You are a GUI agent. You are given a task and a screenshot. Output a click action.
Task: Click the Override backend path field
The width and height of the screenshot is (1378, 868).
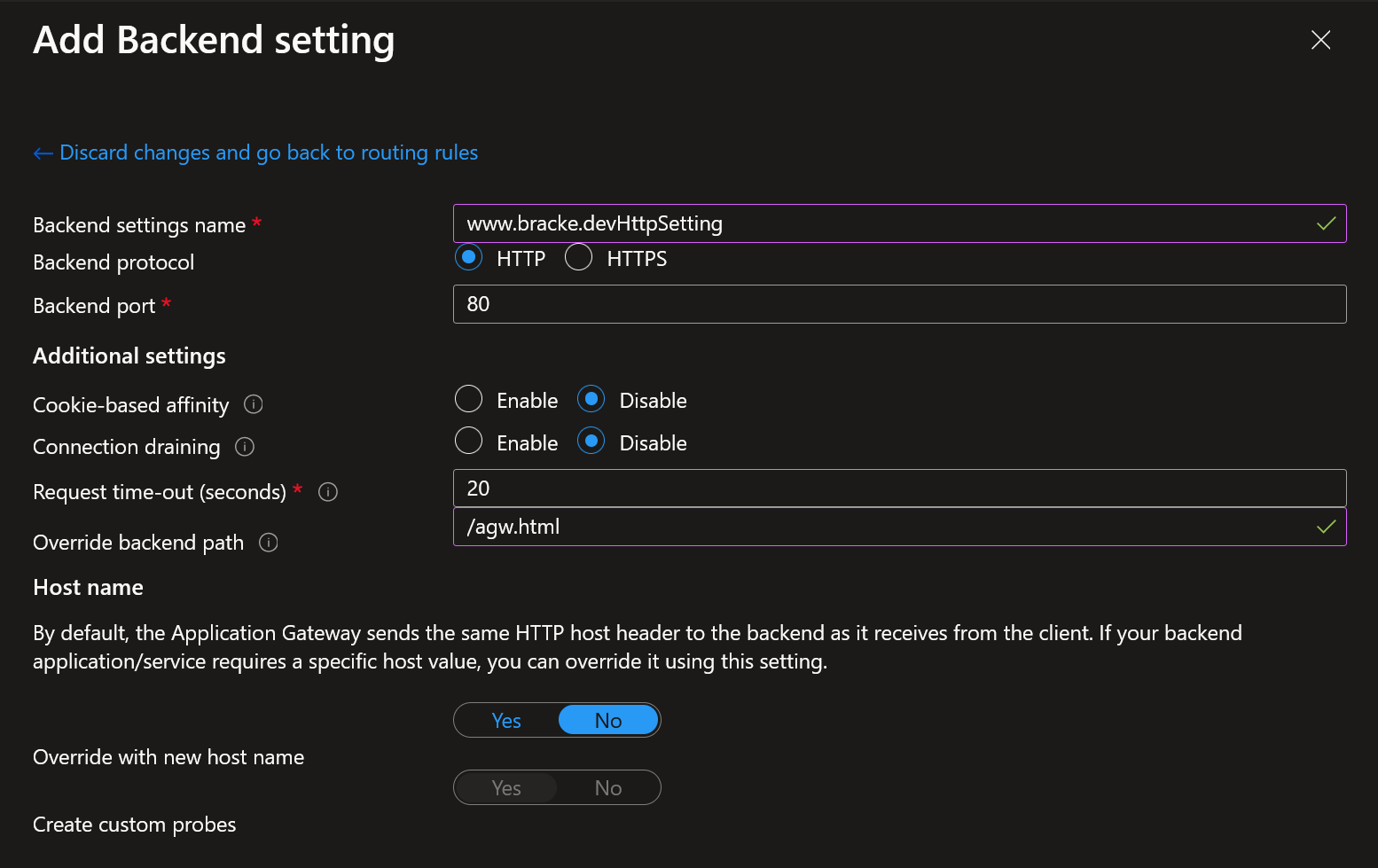(x=887, y=527)
